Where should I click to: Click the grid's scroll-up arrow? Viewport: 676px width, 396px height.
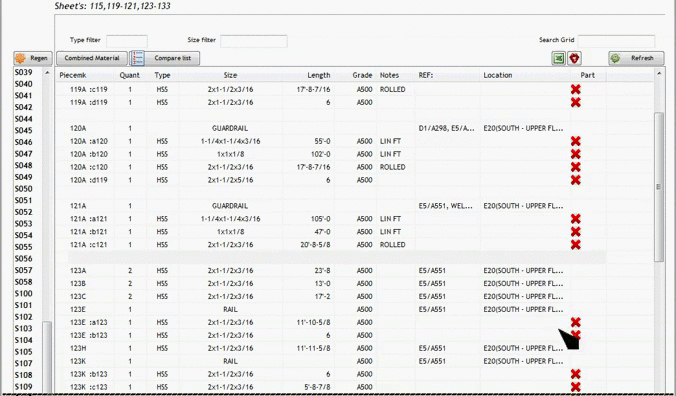659,74
